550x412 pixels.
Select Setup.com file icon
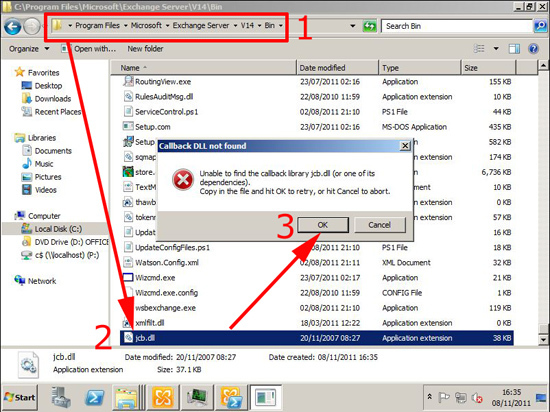point(128,126)
